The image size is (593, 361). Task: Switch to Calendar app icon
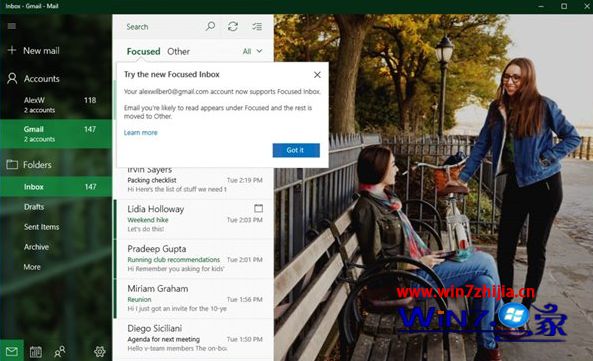click(x=36, y=352)
